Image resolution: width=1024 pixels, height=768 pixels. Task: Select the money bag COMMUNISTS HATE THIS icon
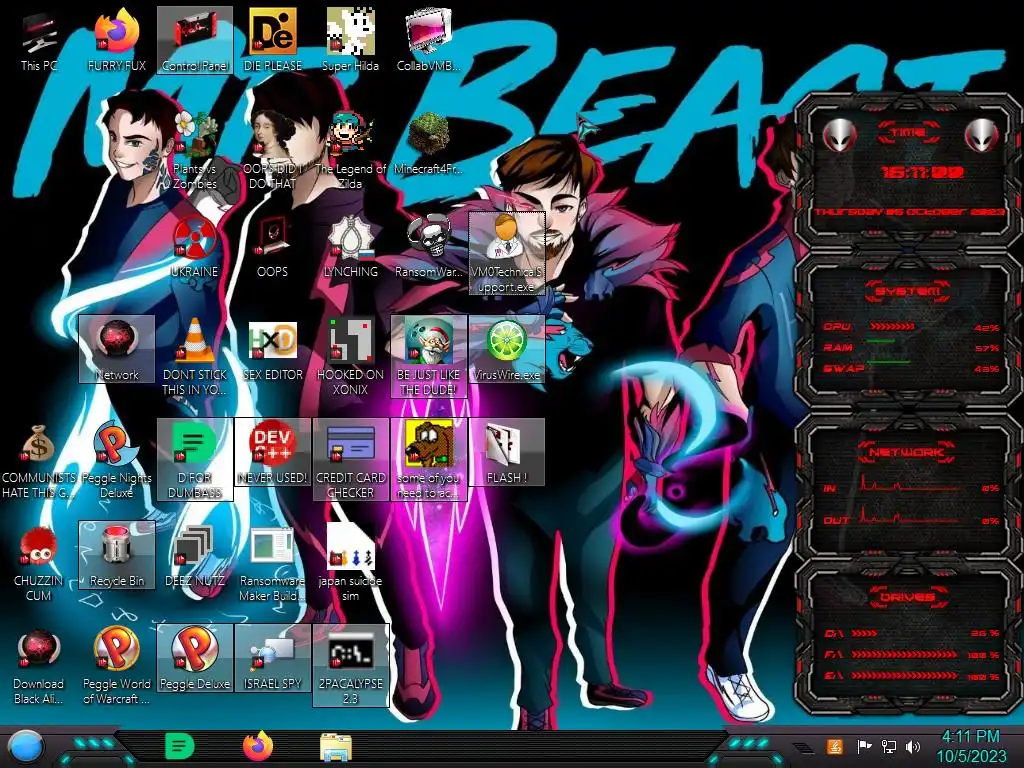pyautogui.click(x=39, y=460)
